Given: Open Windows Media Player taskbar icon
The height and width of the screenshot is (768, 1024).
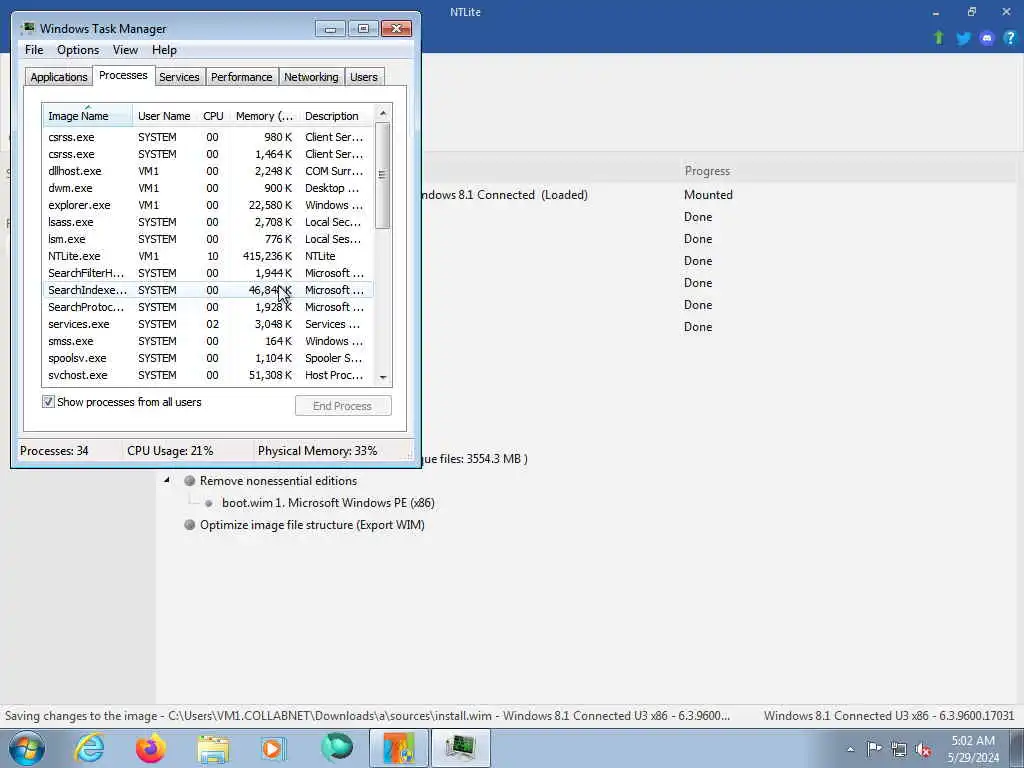Looking at the screenshot, I should point(274,748).
